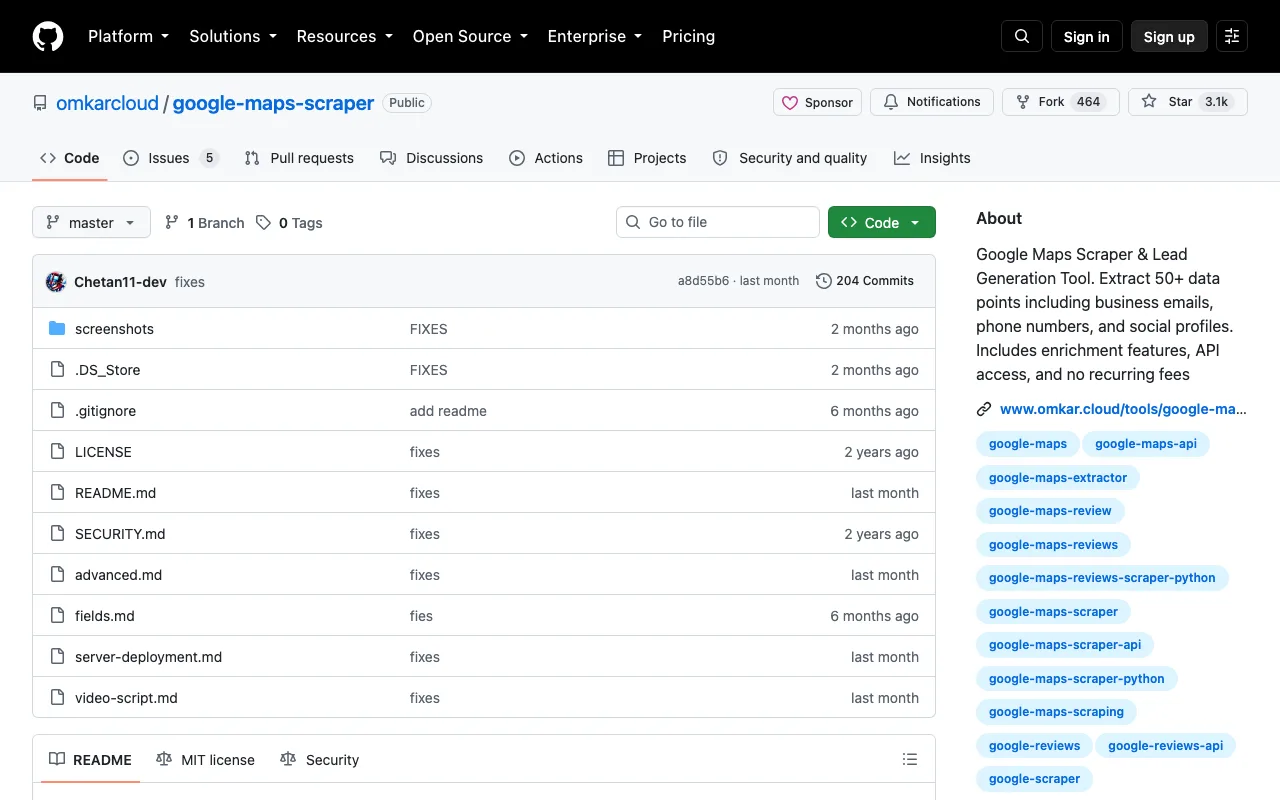Click the file icon beside server-deployment.md
The height and width of the screenshot is (800, 1280).
(57, 657)
